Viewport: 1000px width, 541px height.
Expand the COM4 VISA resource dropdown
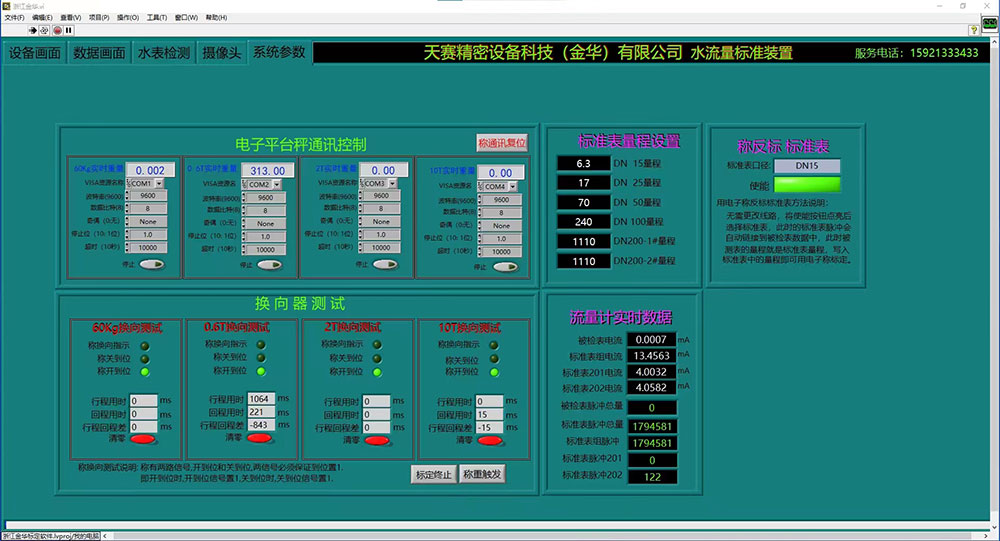pos(511,186)
